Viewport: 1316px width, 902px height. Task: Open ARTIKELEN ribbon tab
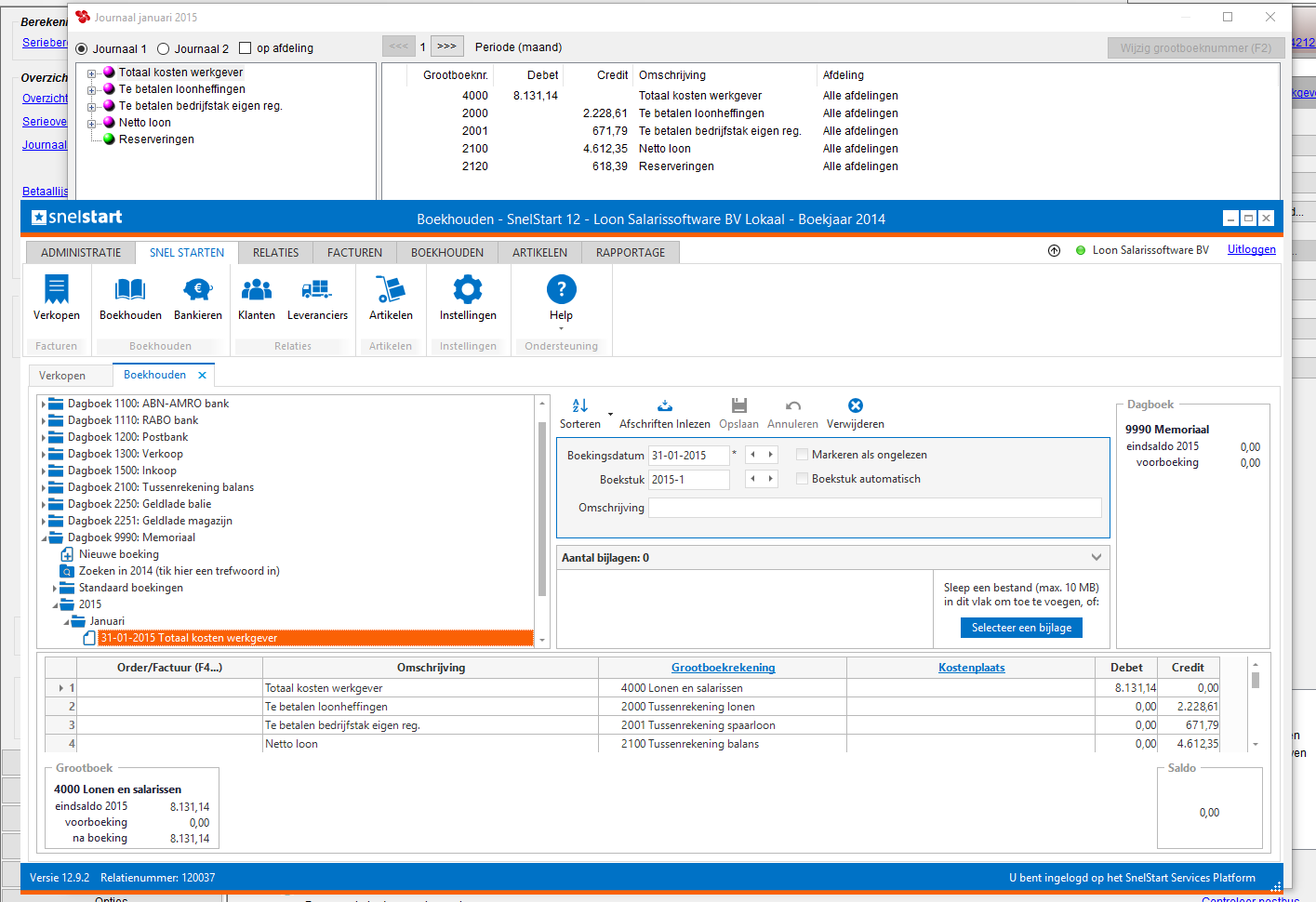[x=539, y=253]
